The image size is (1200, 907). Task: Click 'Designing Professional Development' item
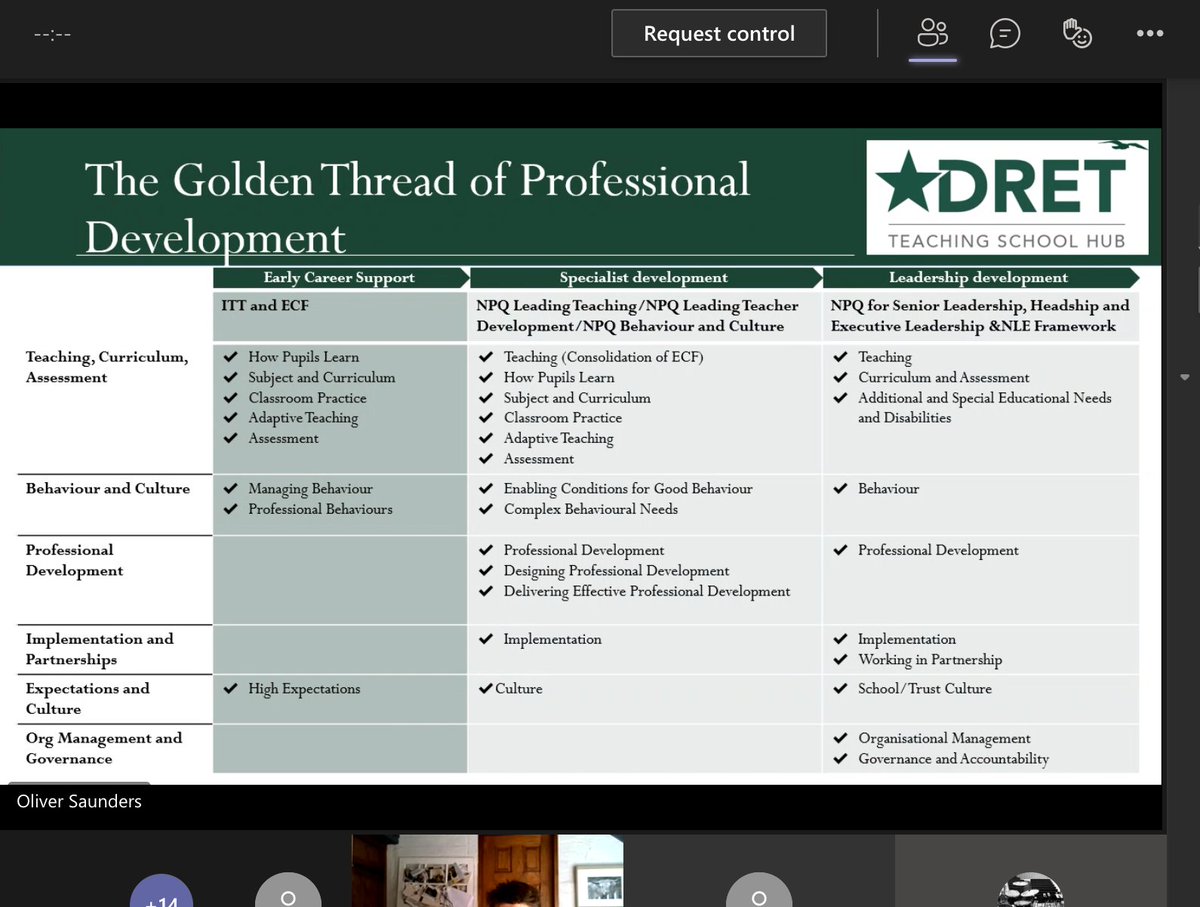(x=616, y=571)
